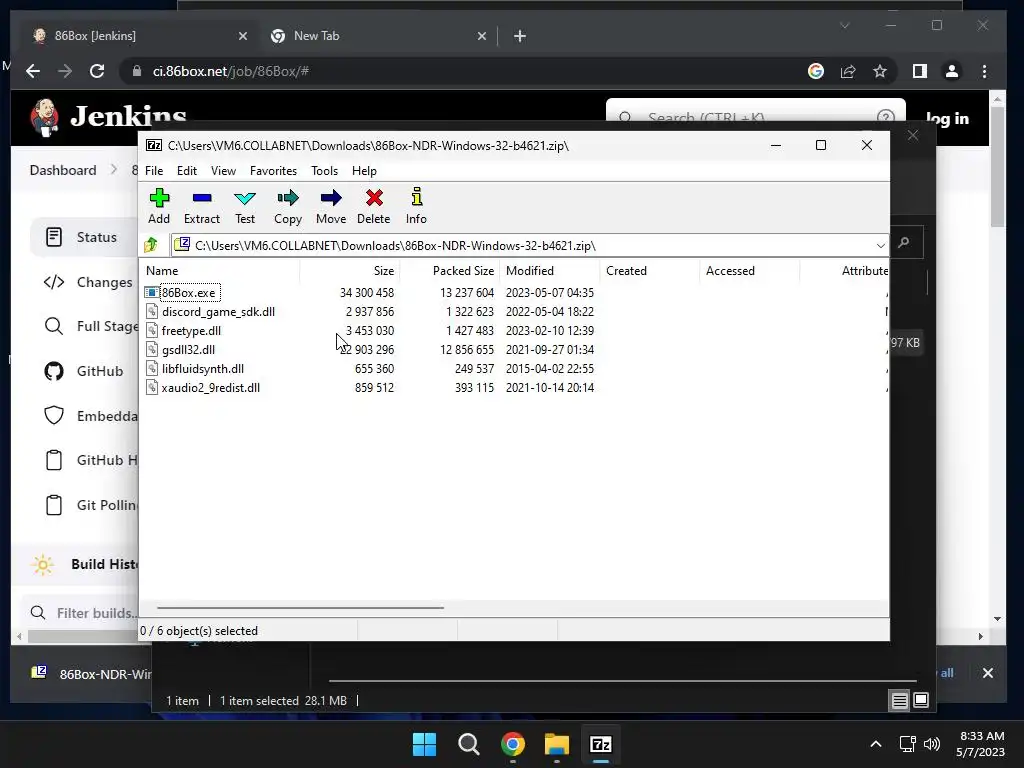Click the Add button in 7-Zip toolbar
1024x768 pixels.
pyautogui.click(x=159, y=206)
